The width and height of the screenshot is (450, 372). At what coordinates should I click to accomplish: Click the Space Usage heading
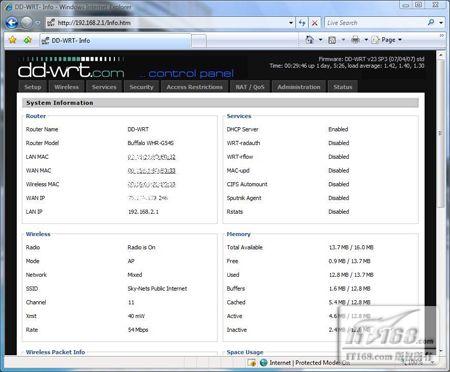coord(245,352)
